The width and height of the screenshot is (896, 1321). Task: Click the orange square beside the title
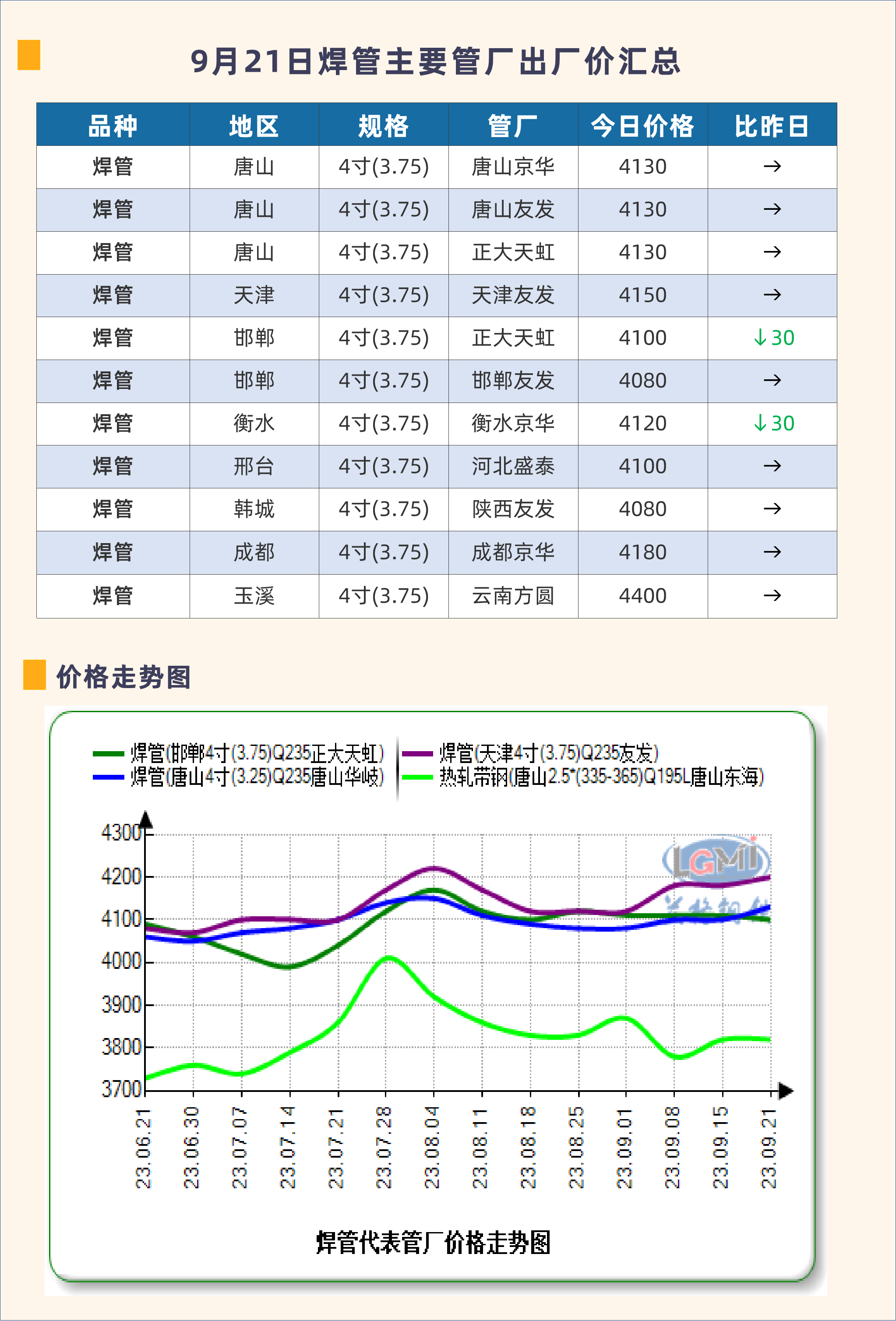(x=28, y=55)
